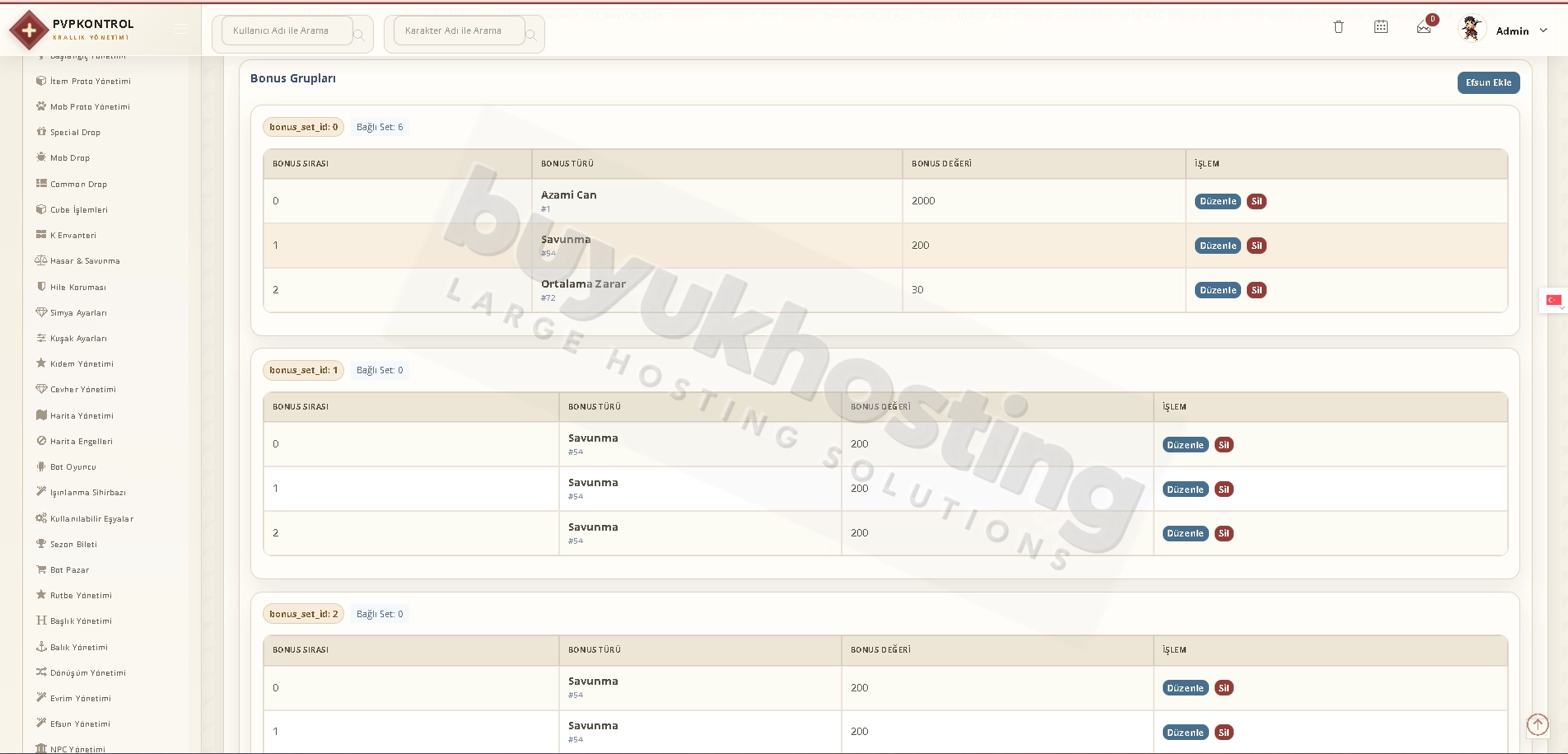1568x754 pixels.
Task: Delete the Azami Can bonus row
Action: [x=1257, y=201]
